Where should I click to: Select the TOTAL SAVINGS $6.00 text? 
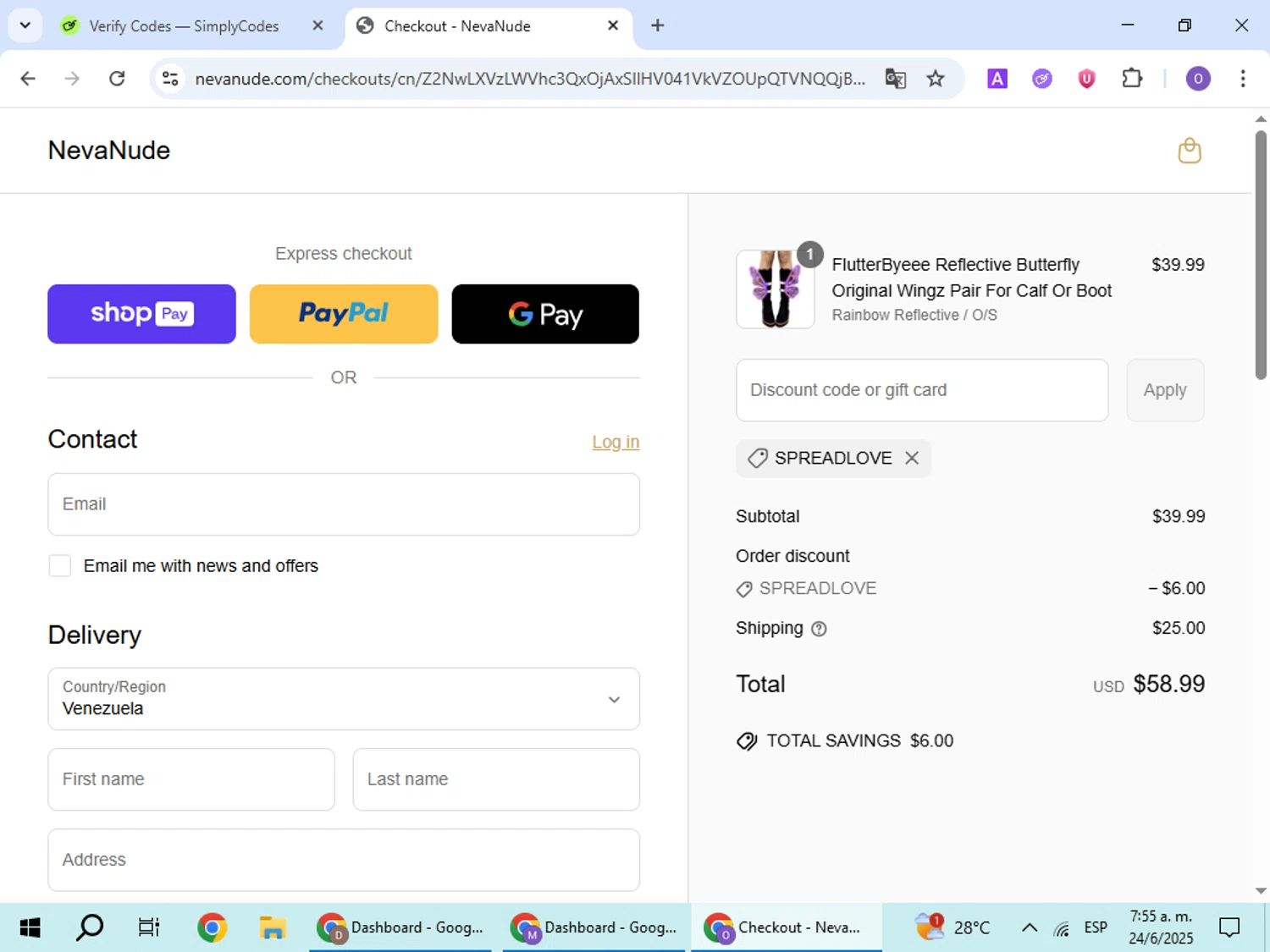pos(860,741)
